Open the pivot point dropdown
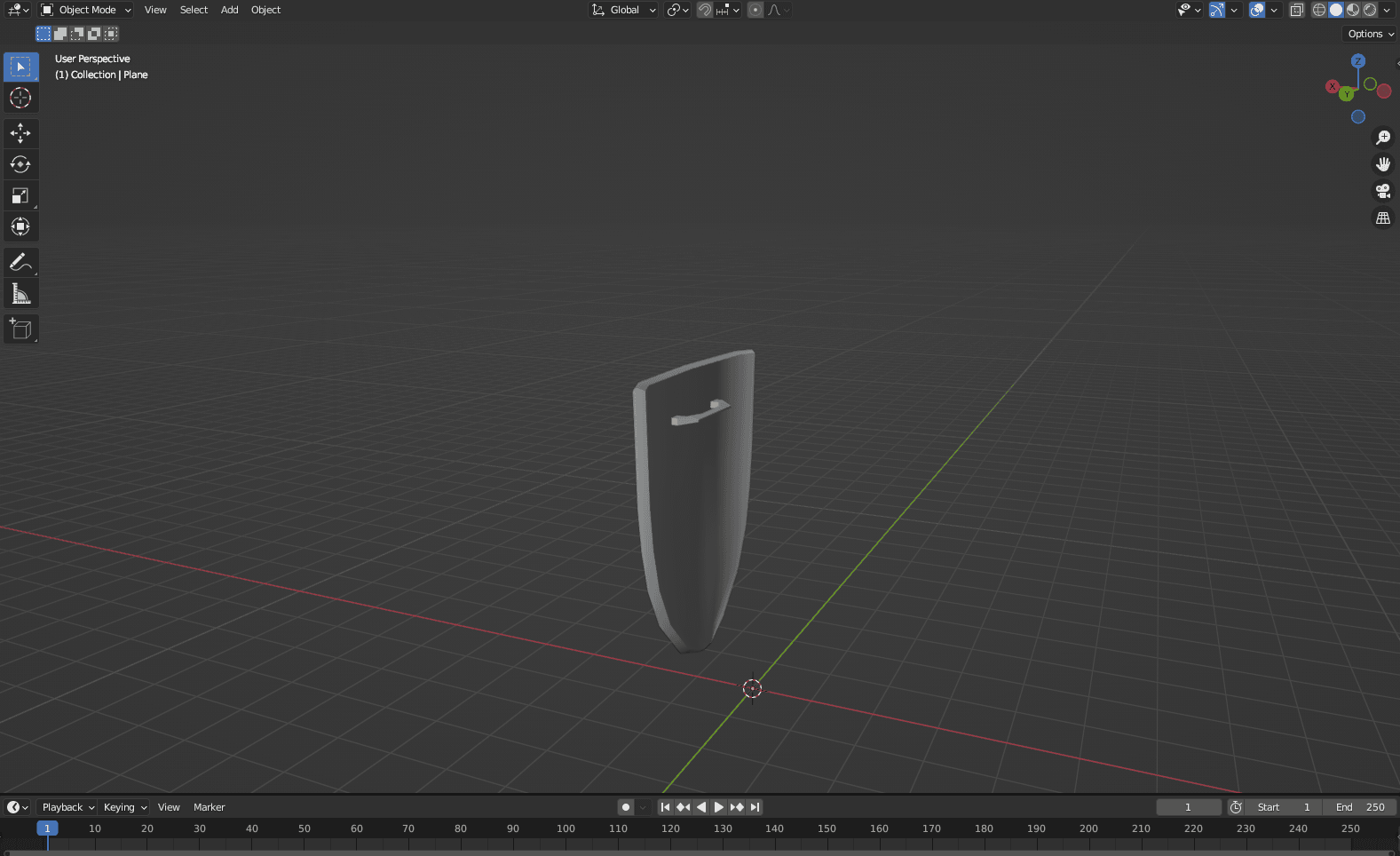Image resolution: width=1400 pixels, height=856 pixels. [678, 10]
